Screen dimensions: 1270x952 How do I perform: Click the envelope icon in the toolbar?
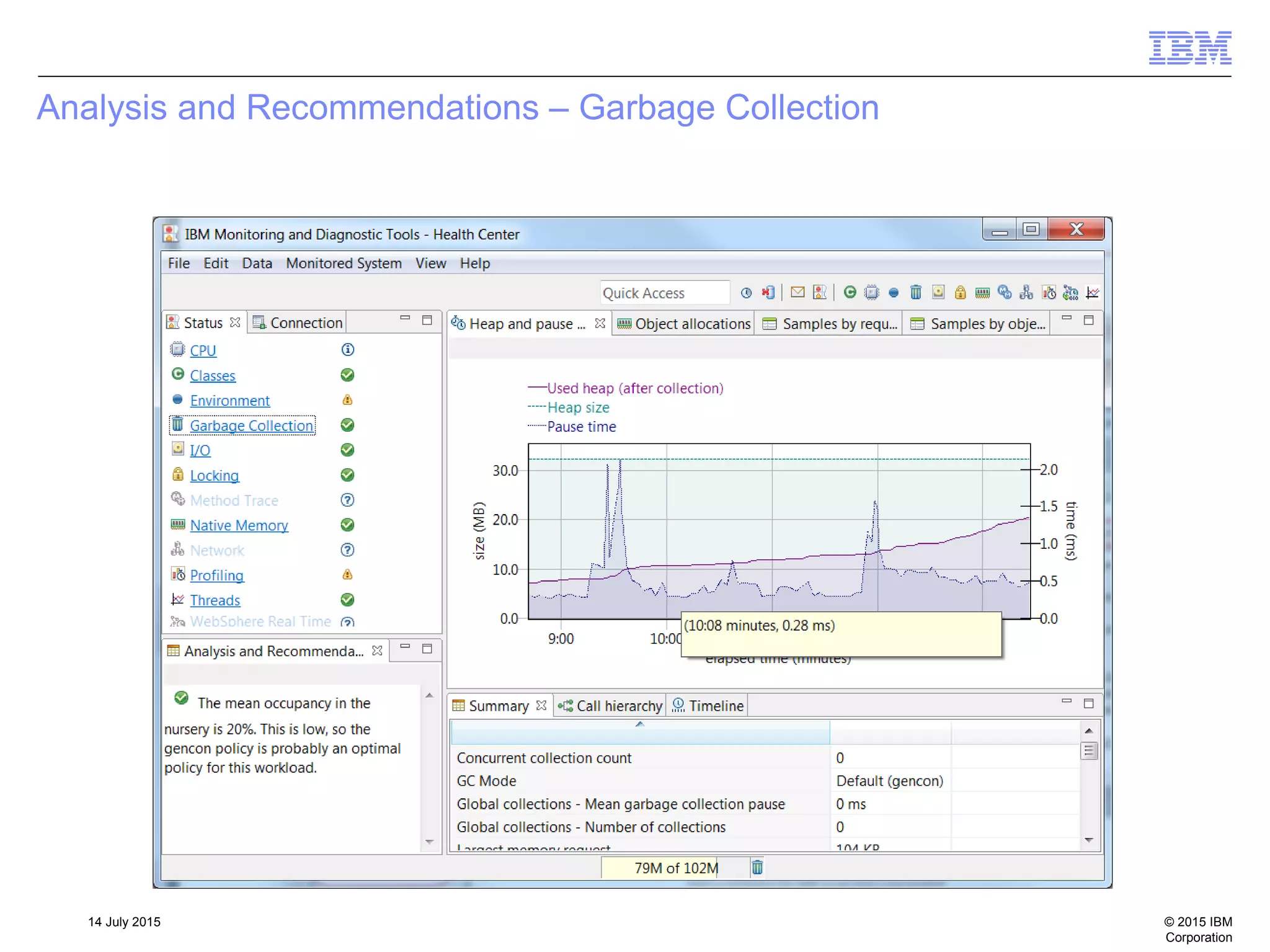798,292
